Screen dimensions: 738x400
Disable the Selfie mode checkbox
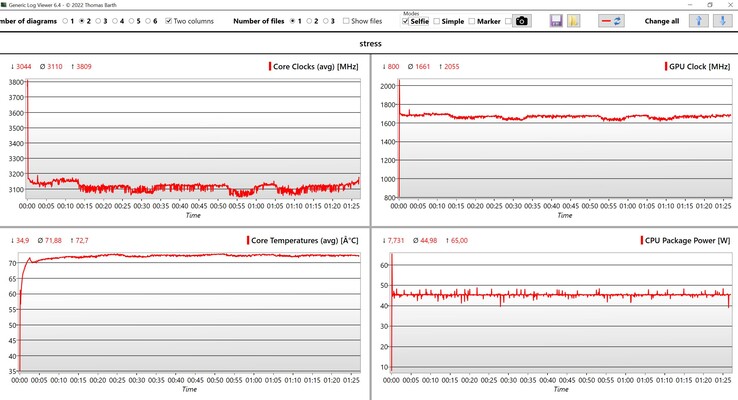406,21
